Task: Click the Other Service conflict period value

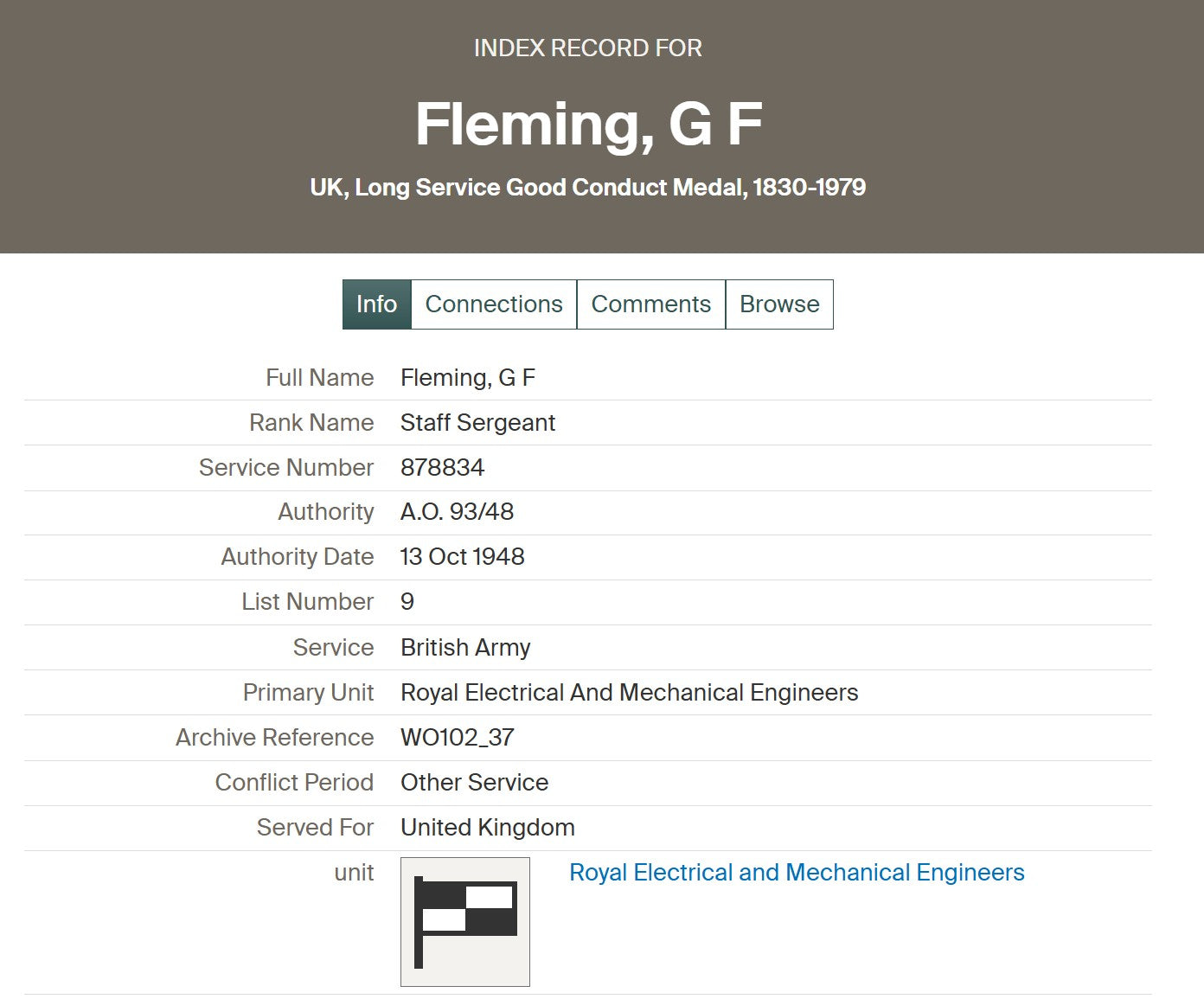Action: coord(474,783)
